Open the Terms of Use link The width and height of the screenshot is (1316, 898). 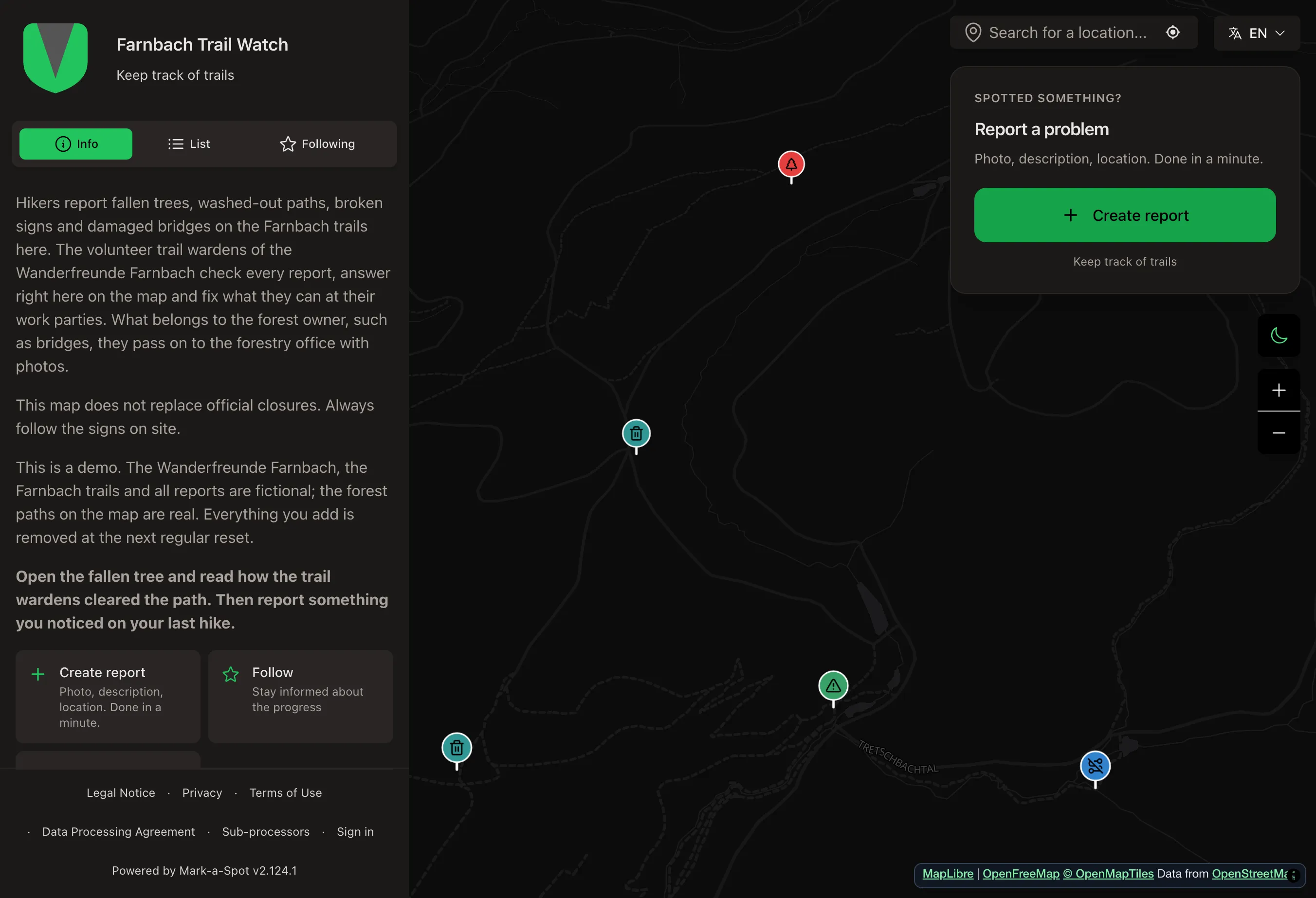click(x=285, y=793)
